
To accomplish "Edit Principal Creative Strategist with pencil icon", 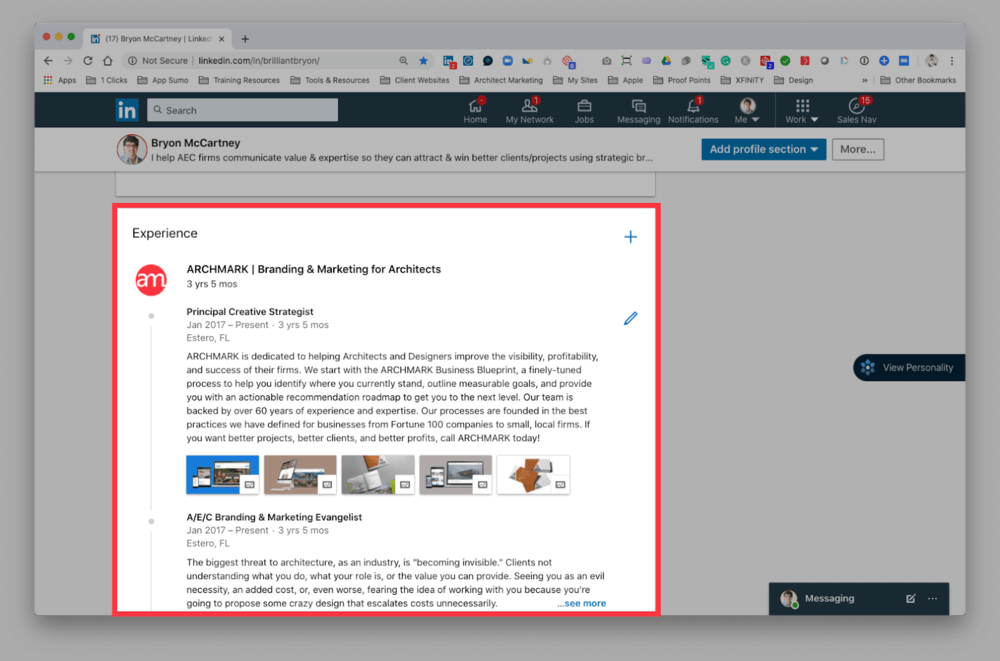I will pyautogui.click(x=630, y=318).
